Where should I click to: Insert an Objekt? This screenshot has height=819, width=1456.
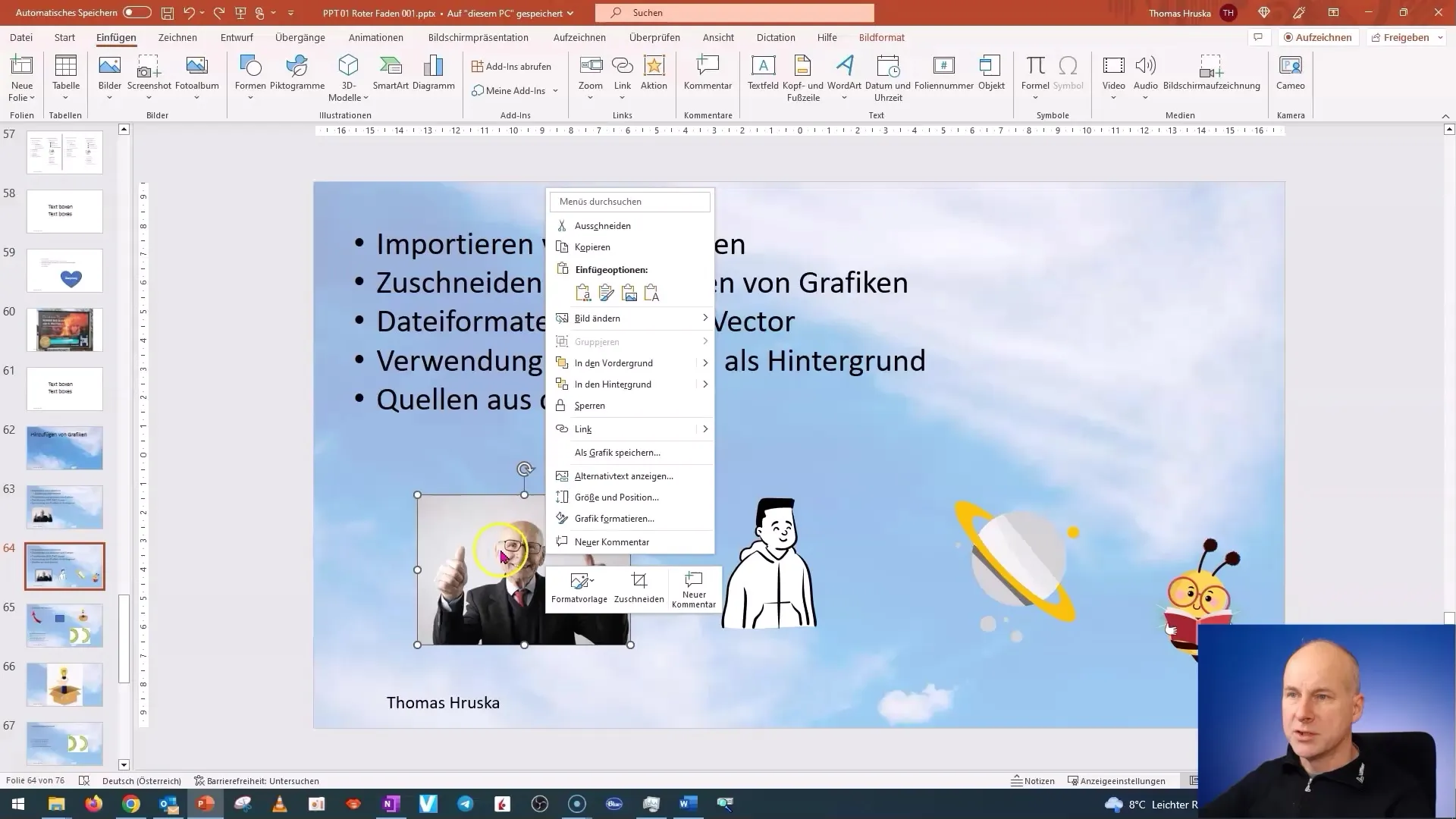point(991,74)
